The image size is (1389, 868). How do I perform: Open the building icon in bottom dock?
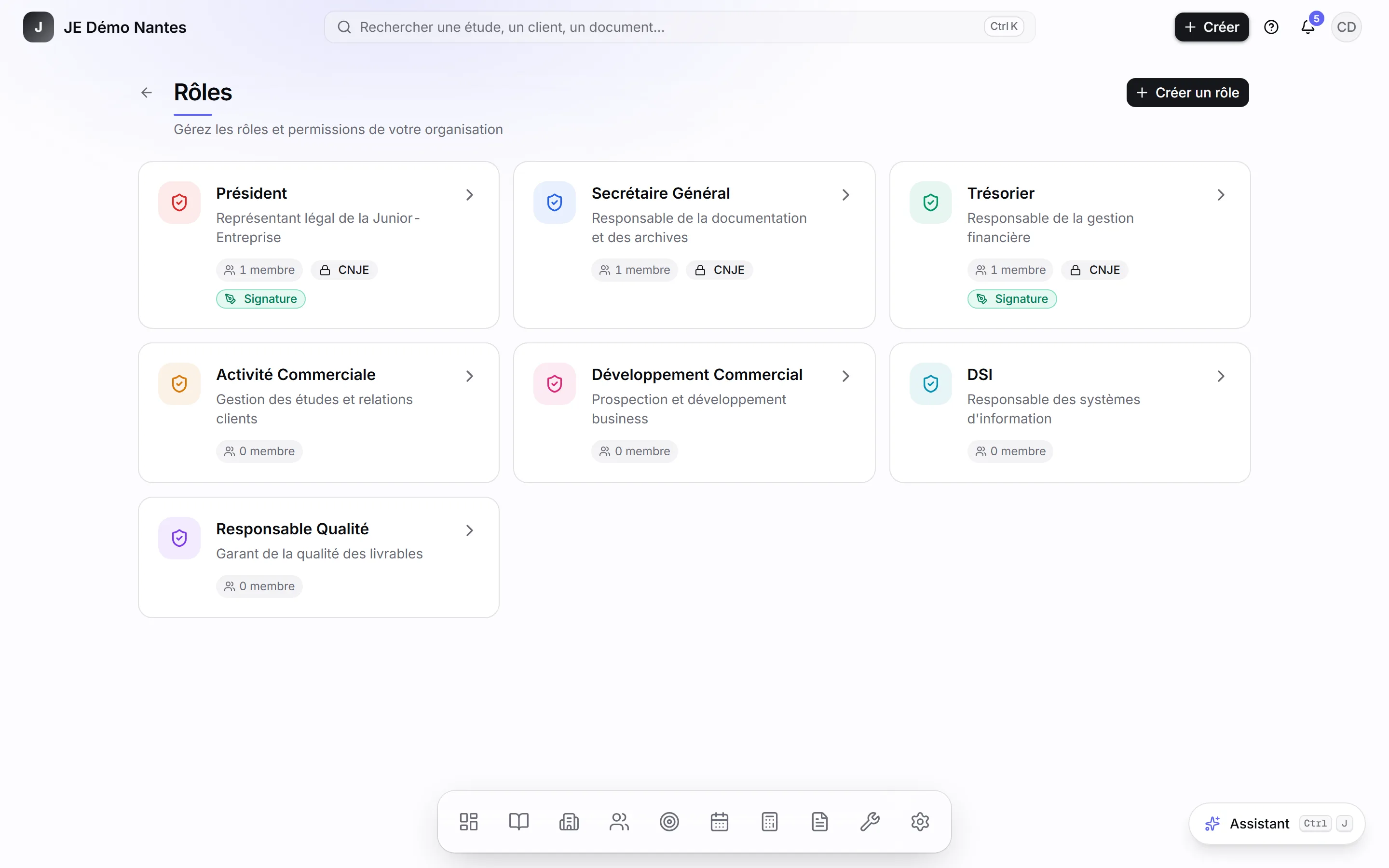point(569,822)
